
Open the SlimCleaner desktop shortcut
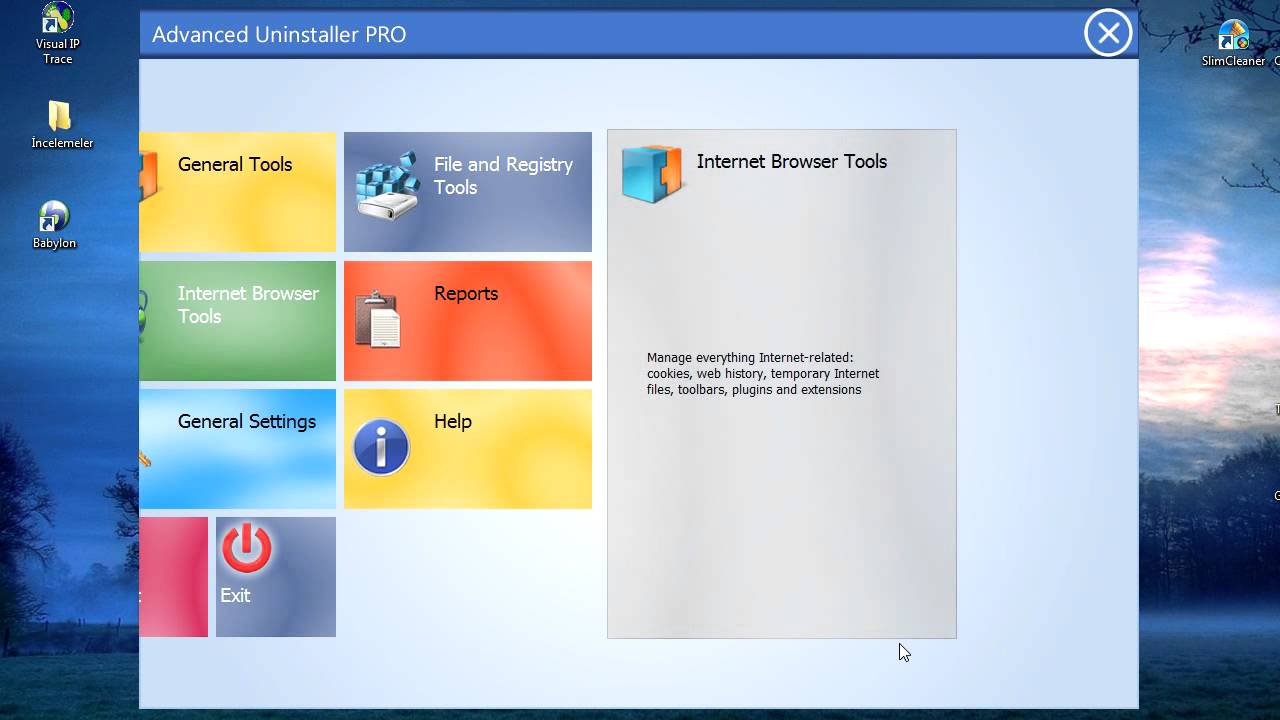pyautogui.click(x=1233, y=44)
